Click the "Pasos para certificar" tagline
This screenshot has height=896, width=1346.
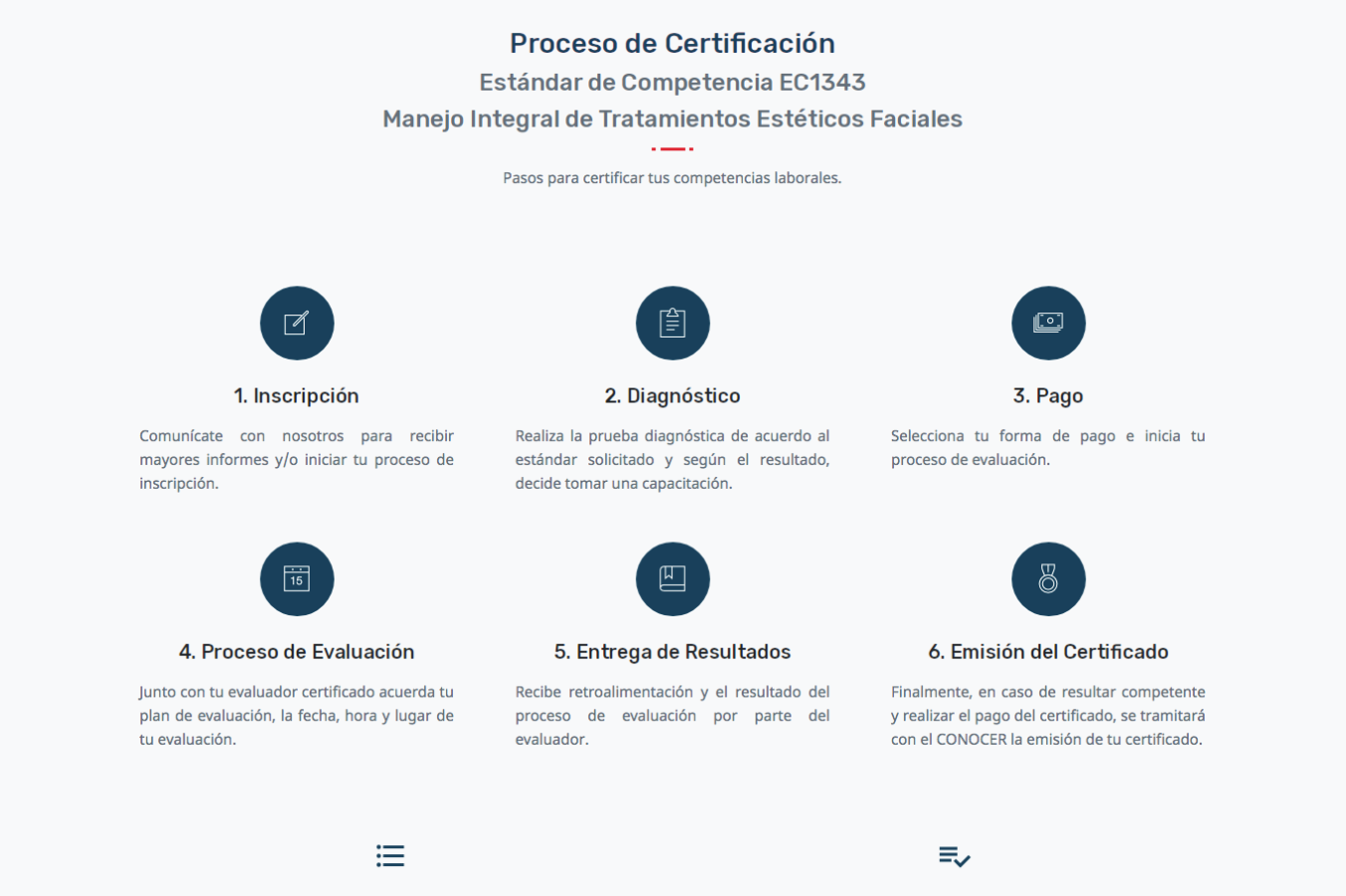tap(673, 178)
